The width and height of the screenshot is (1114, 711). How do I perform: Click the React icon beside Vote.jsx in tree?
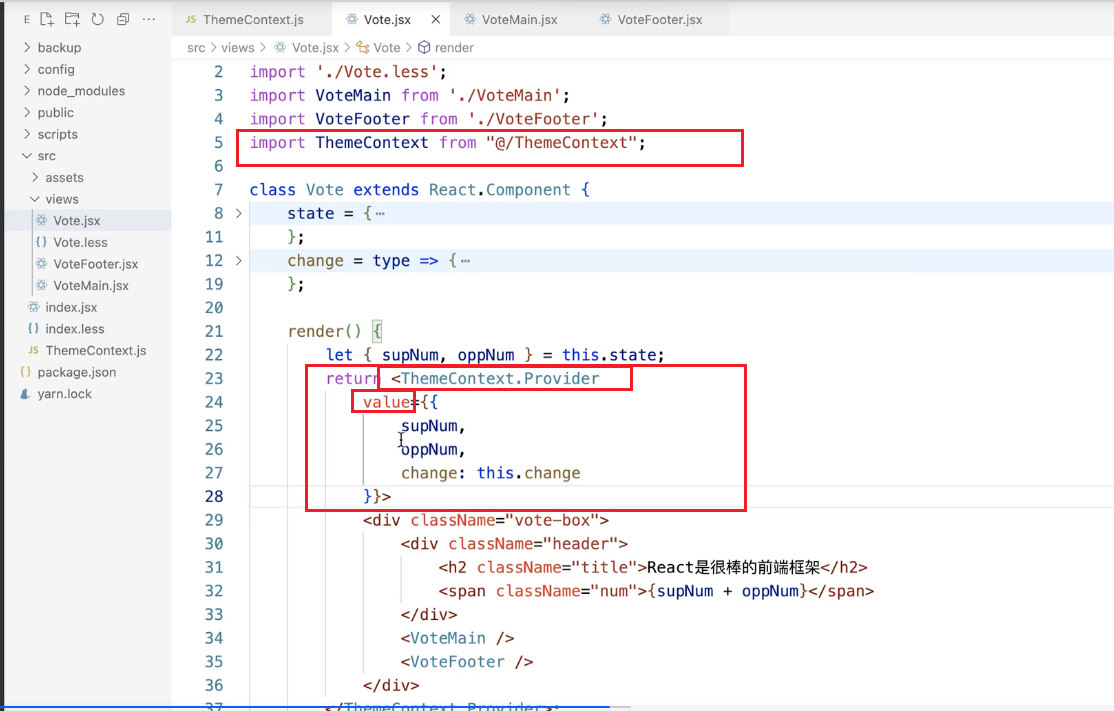(41, 220)
